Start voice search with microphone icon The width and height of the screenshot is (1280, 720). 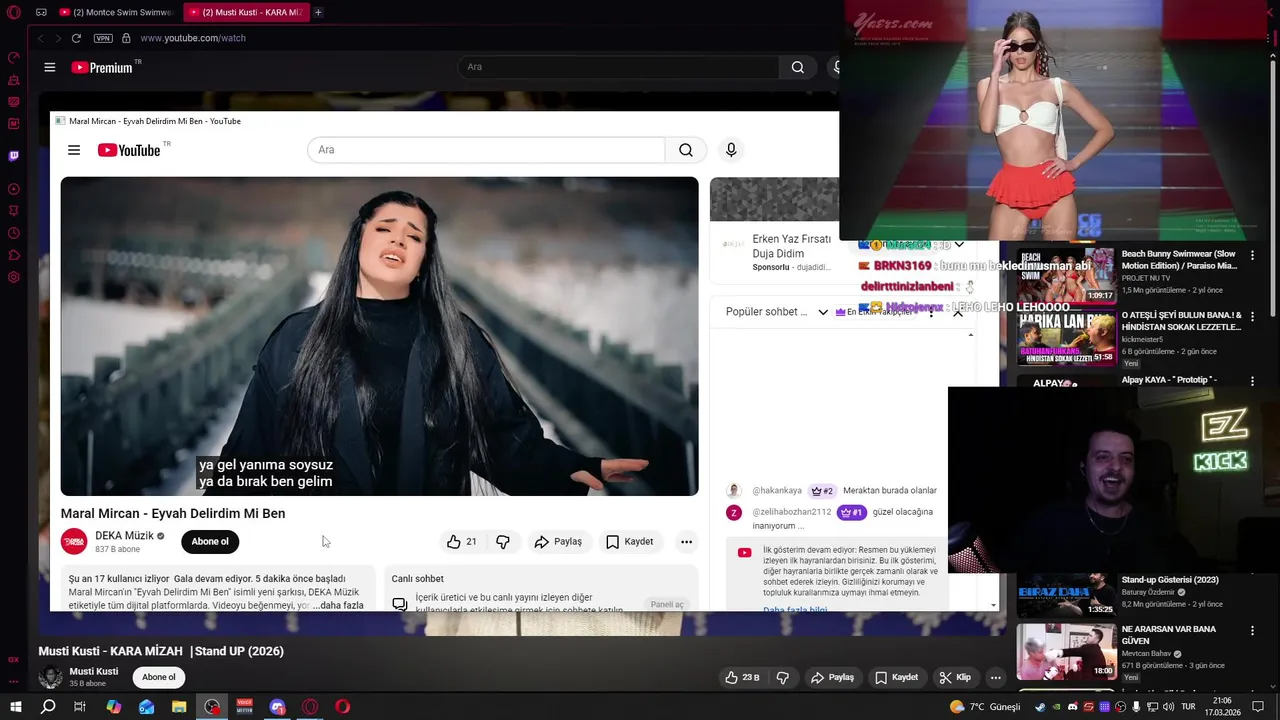pyautogui.click(x=731, y=150)
